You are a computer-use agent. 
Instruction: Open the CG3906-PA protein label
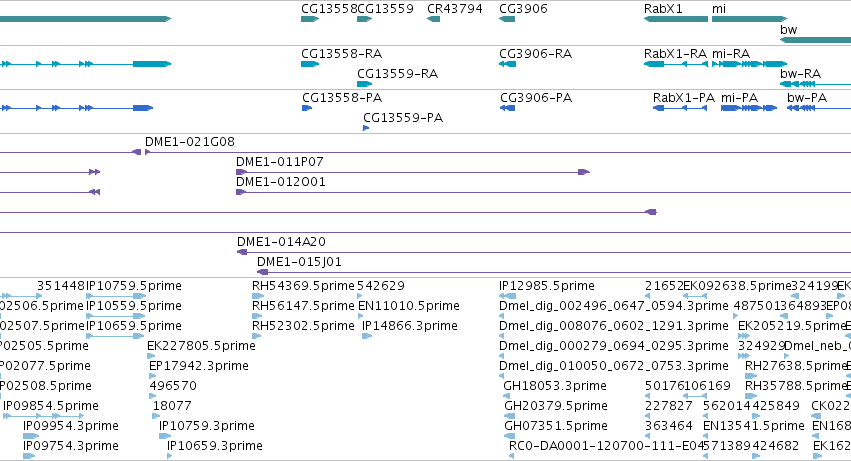pos(536,98)
